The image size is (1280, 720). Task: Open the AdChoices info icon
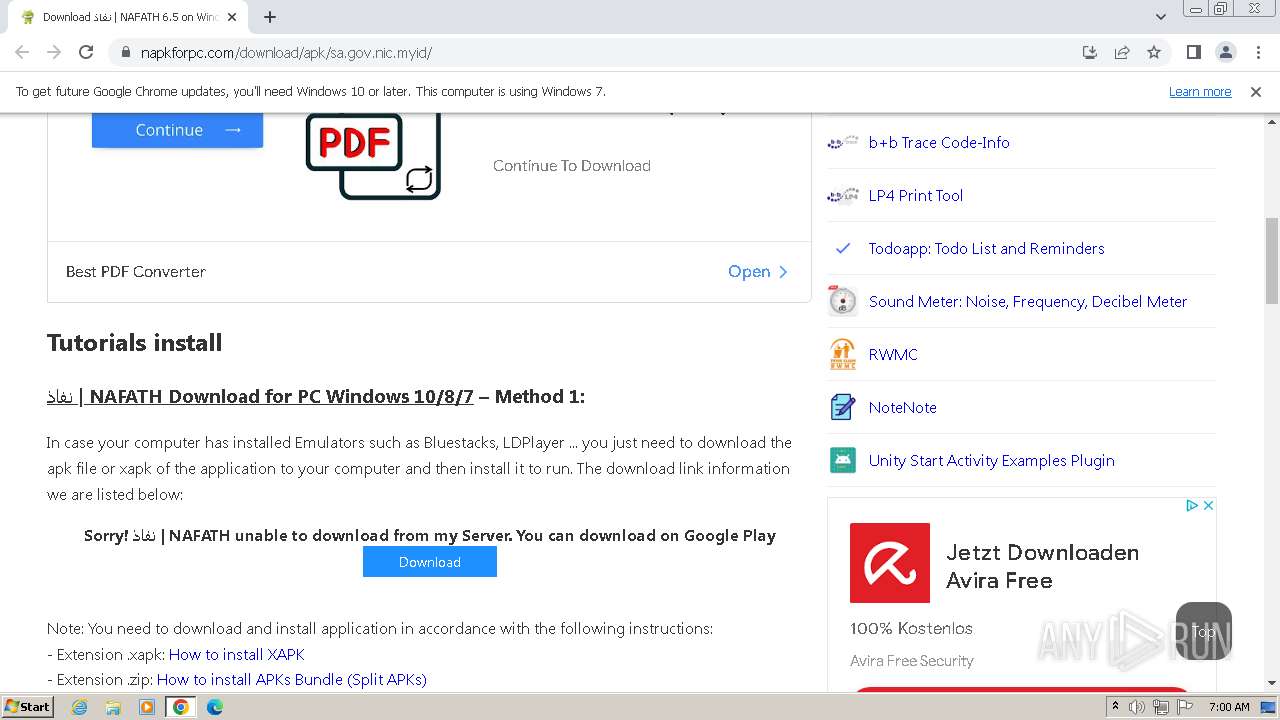(1192, 506)
